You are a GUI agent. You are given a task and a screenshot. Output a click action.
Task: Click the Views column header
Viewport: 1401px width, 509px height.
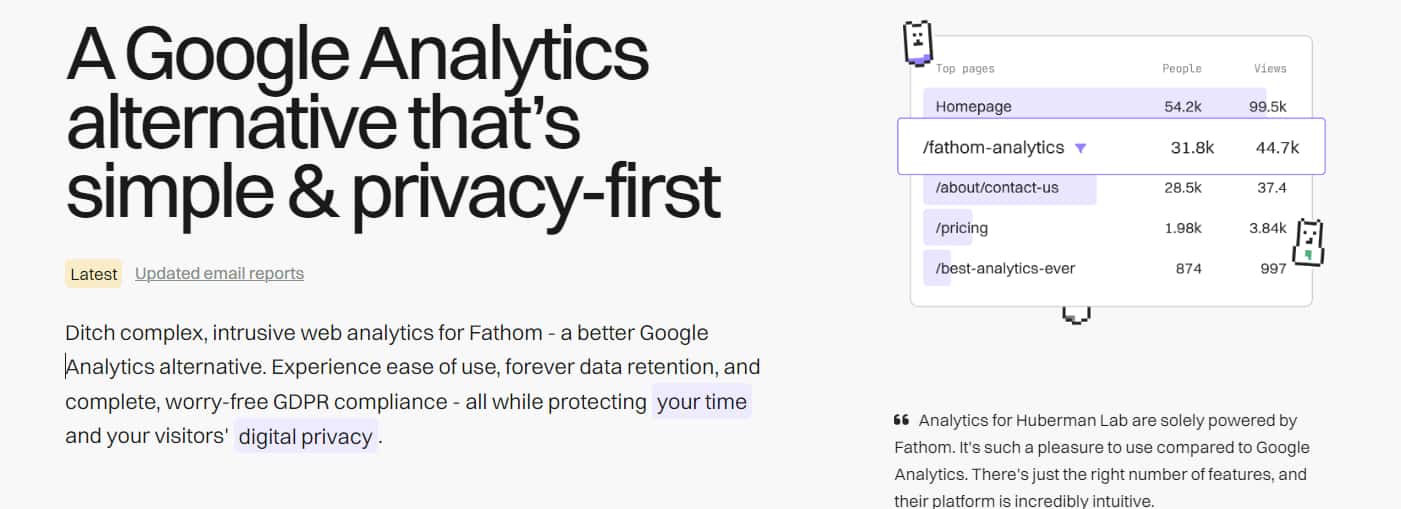[x=1270, y=68]
